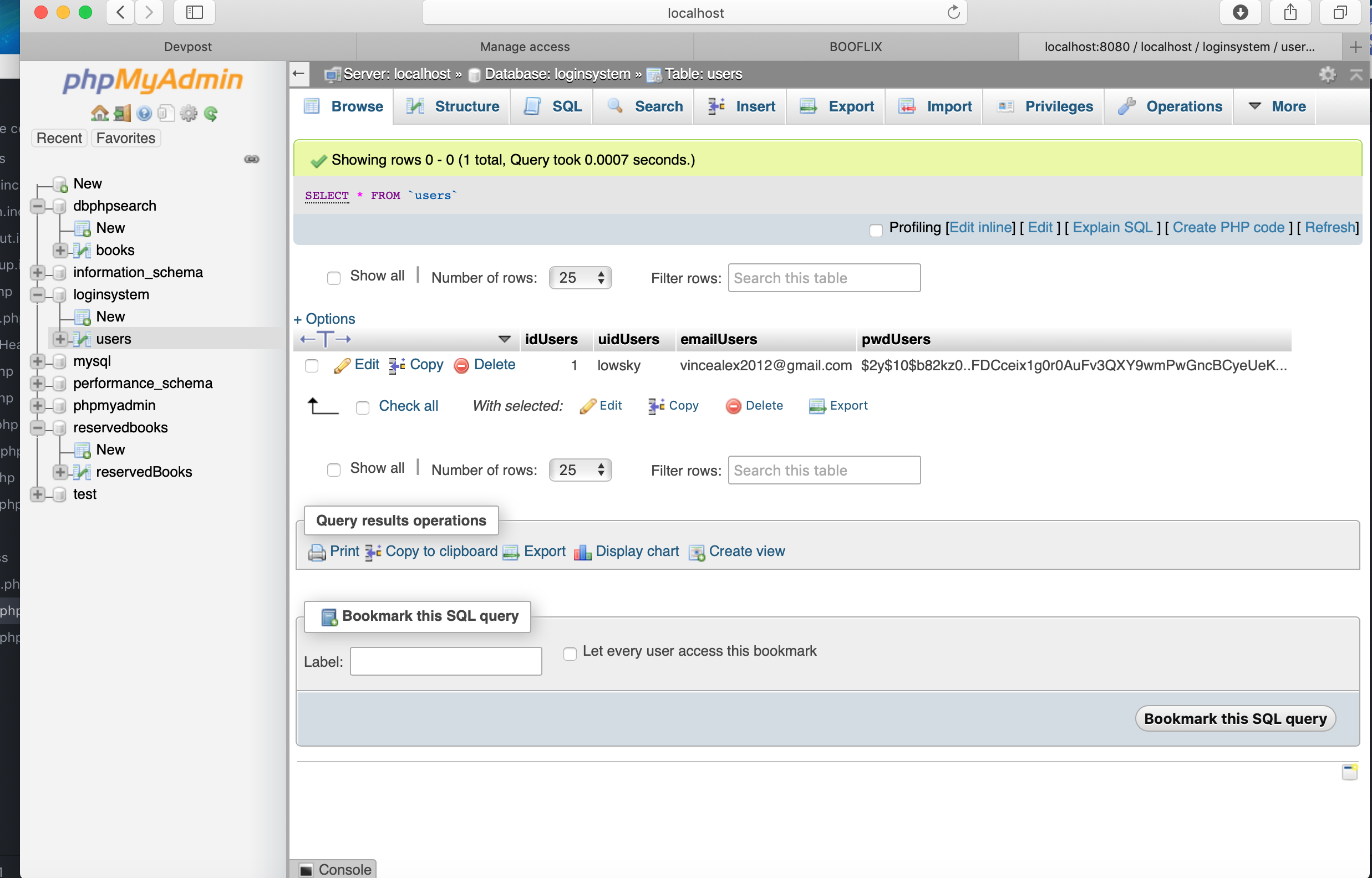Open the top Number of rows dropdown
The image size is (1372, 878).
[x=580, y=278]
